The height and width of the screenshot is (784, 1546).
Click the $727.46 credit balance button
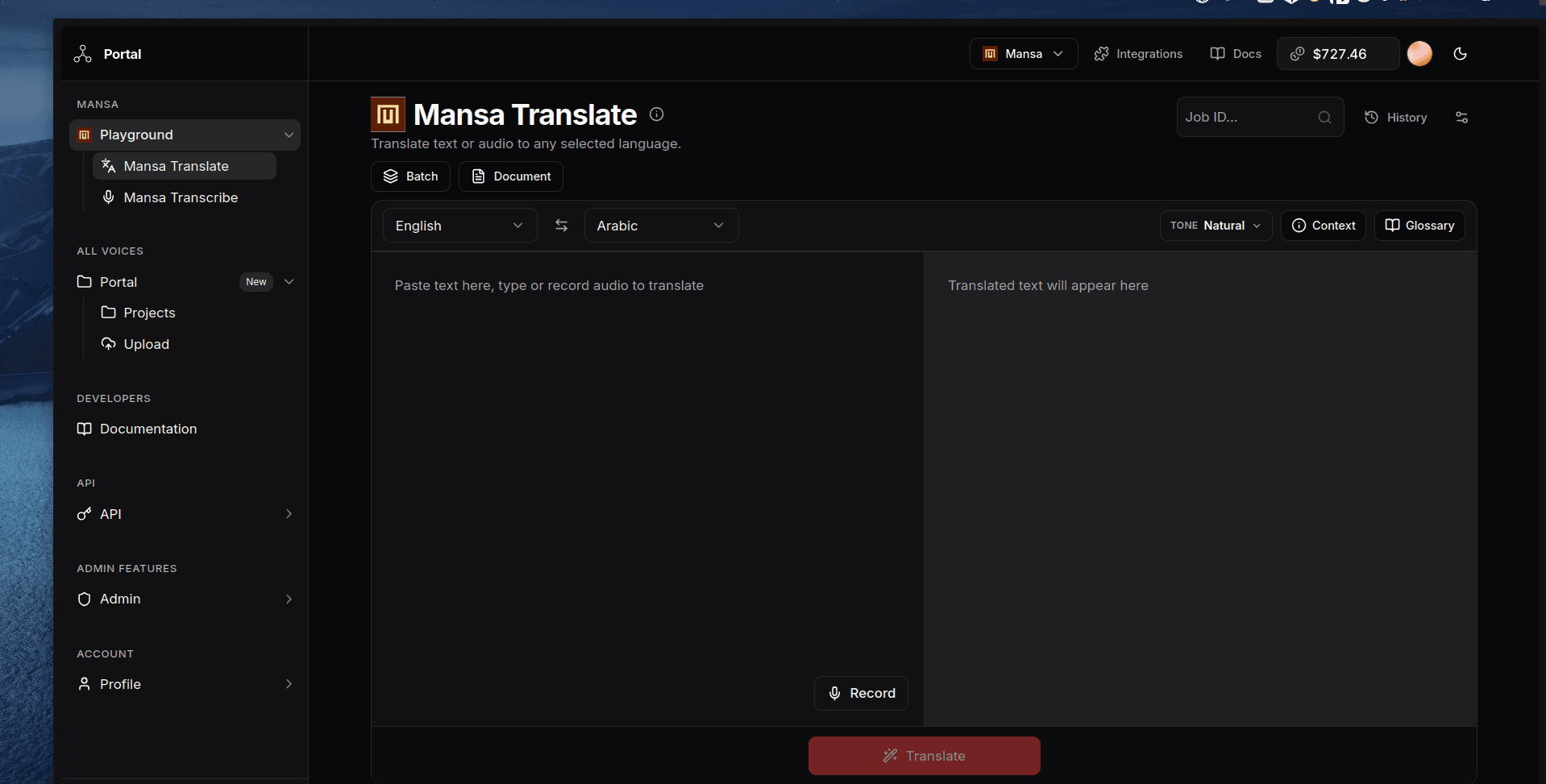[x=1338, y=54]
